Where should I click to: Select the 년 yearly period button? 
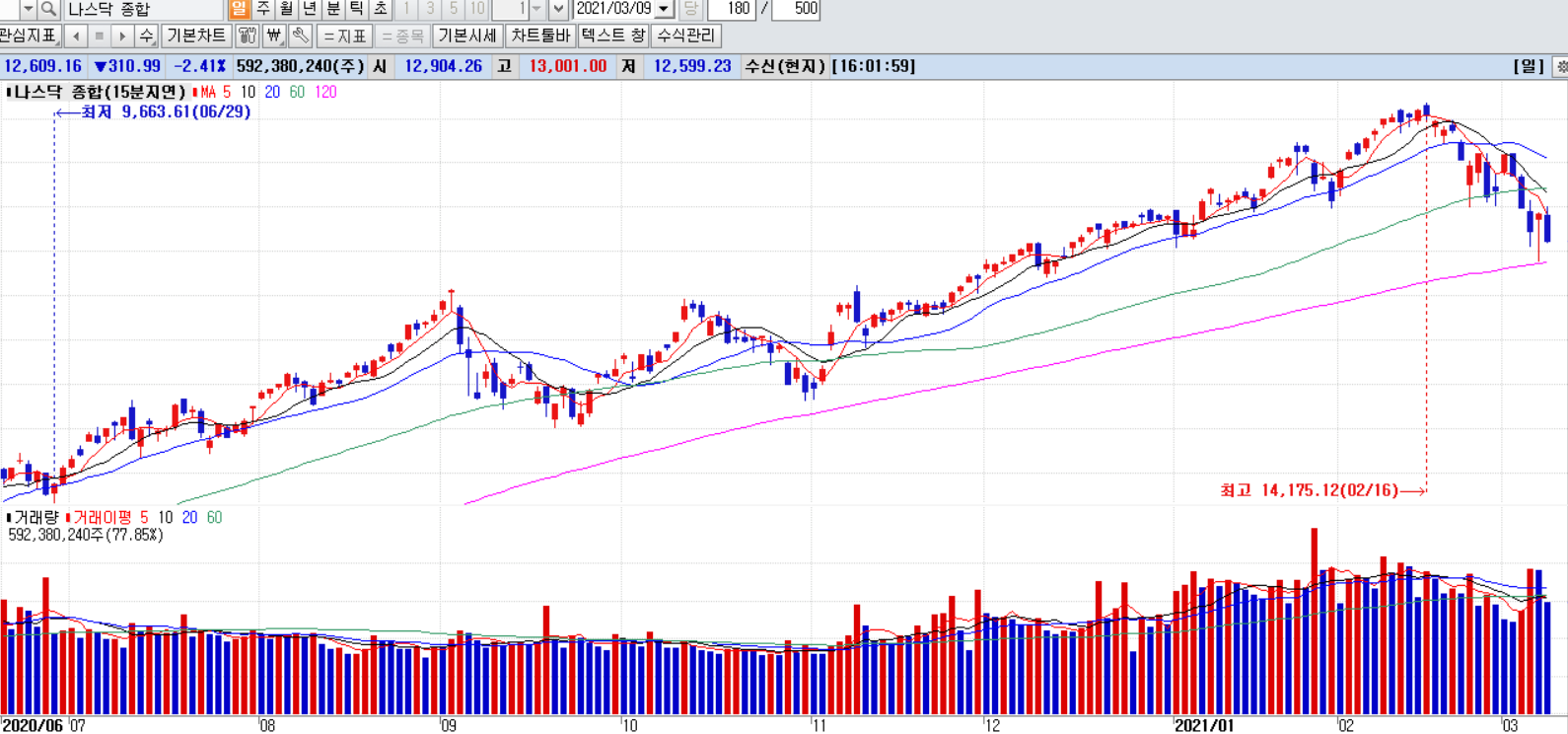click(x=310, y=9)
